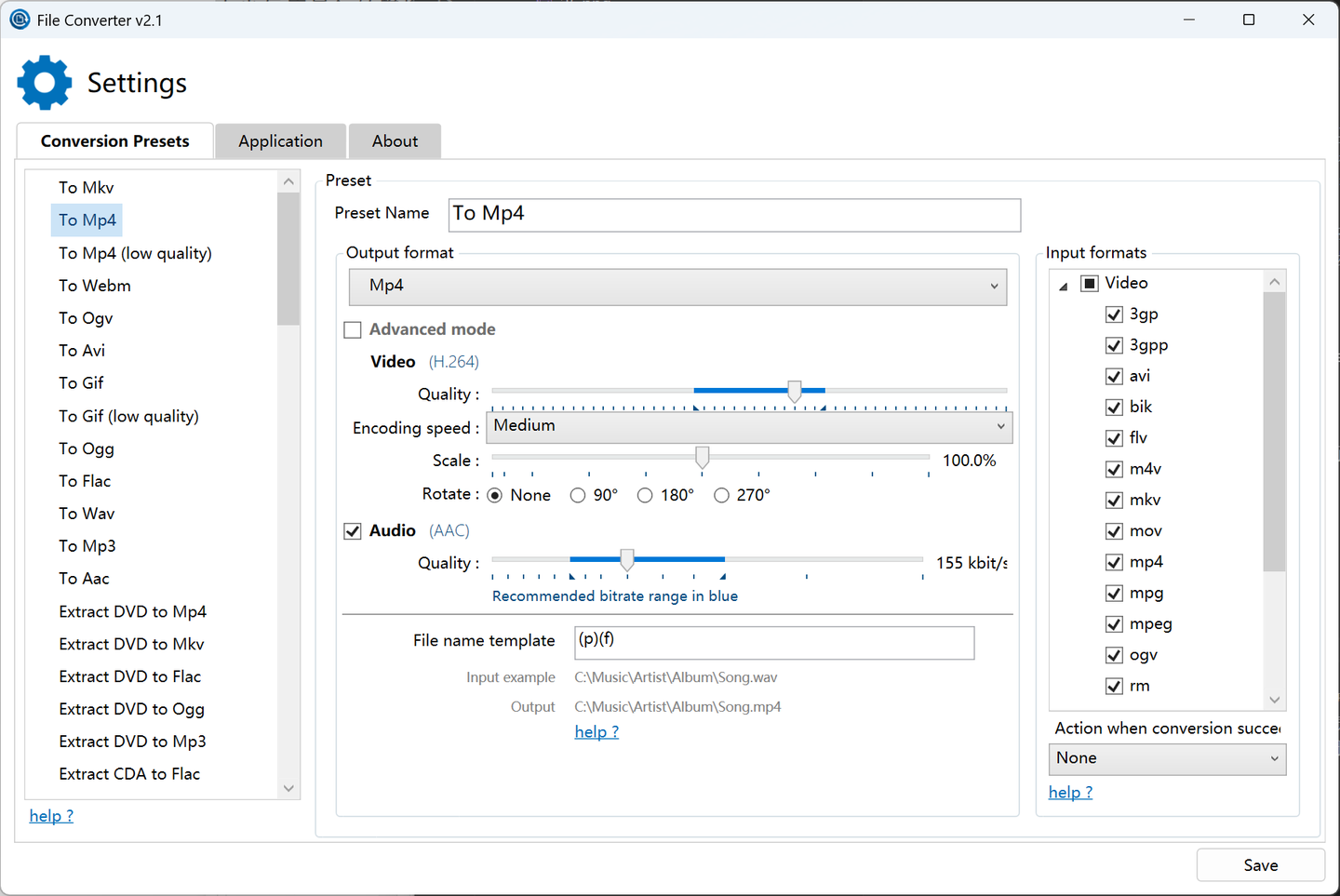Screen dimensions: 1340x896
Task: Select the Extract DVD to Flac preset
Action: click(130, 676)
